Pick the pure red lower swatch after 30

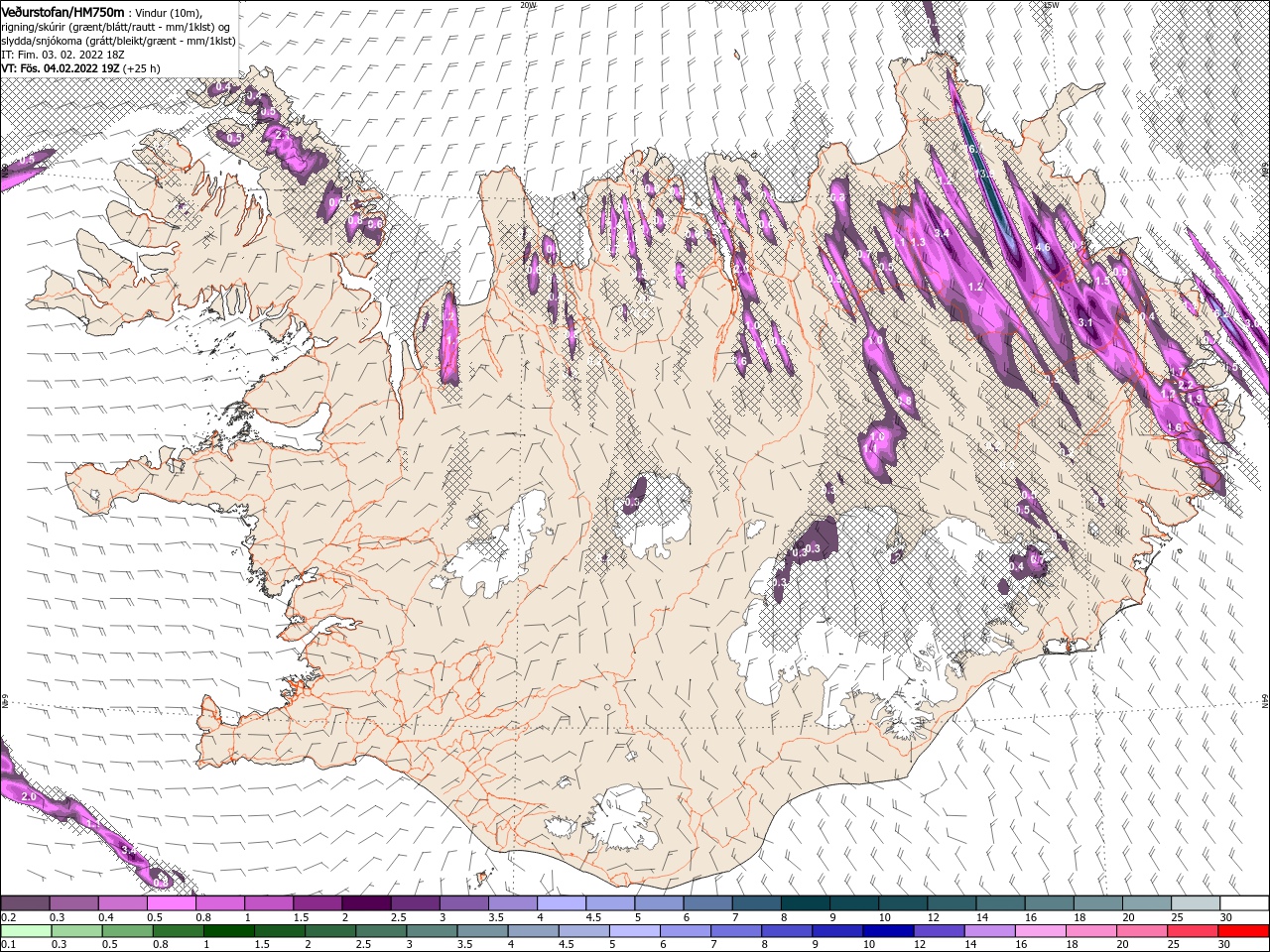[x=1243, y=930]
